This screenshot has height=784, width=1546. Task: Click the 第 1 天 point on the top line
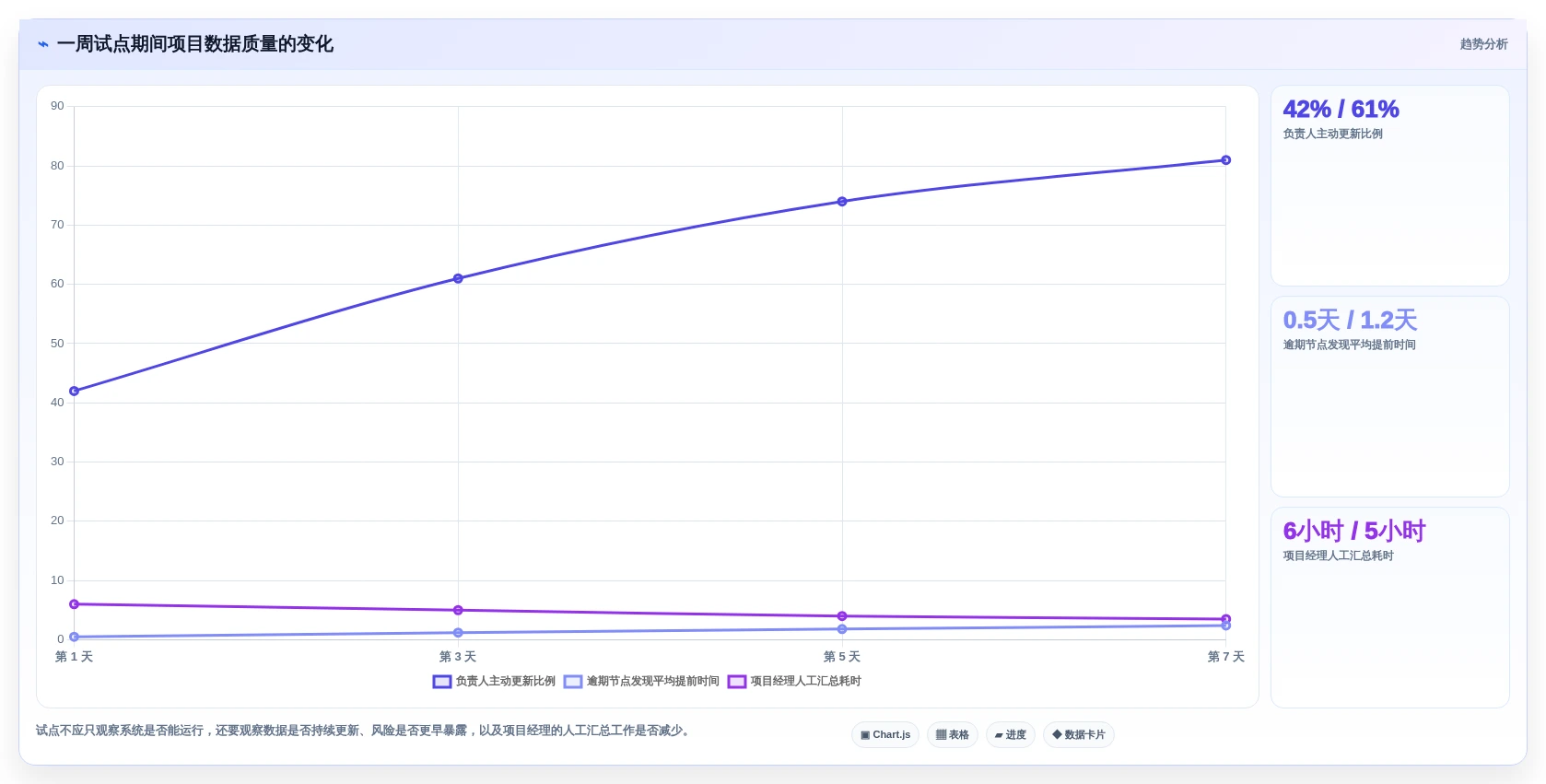coord(75,392)
